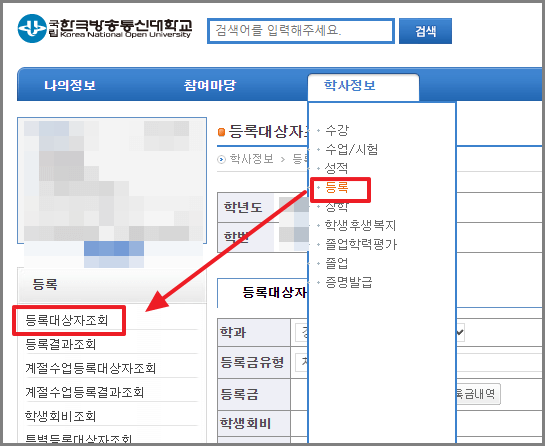
Task: Open 졸업학력평가 menu entry
Action: pyautogui.click(x=360, y=244)
